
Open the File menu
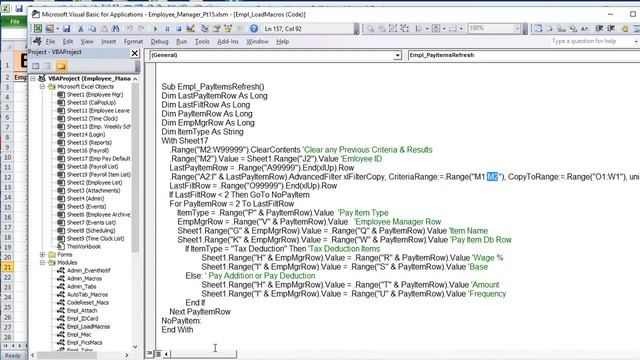pos(51,42)
